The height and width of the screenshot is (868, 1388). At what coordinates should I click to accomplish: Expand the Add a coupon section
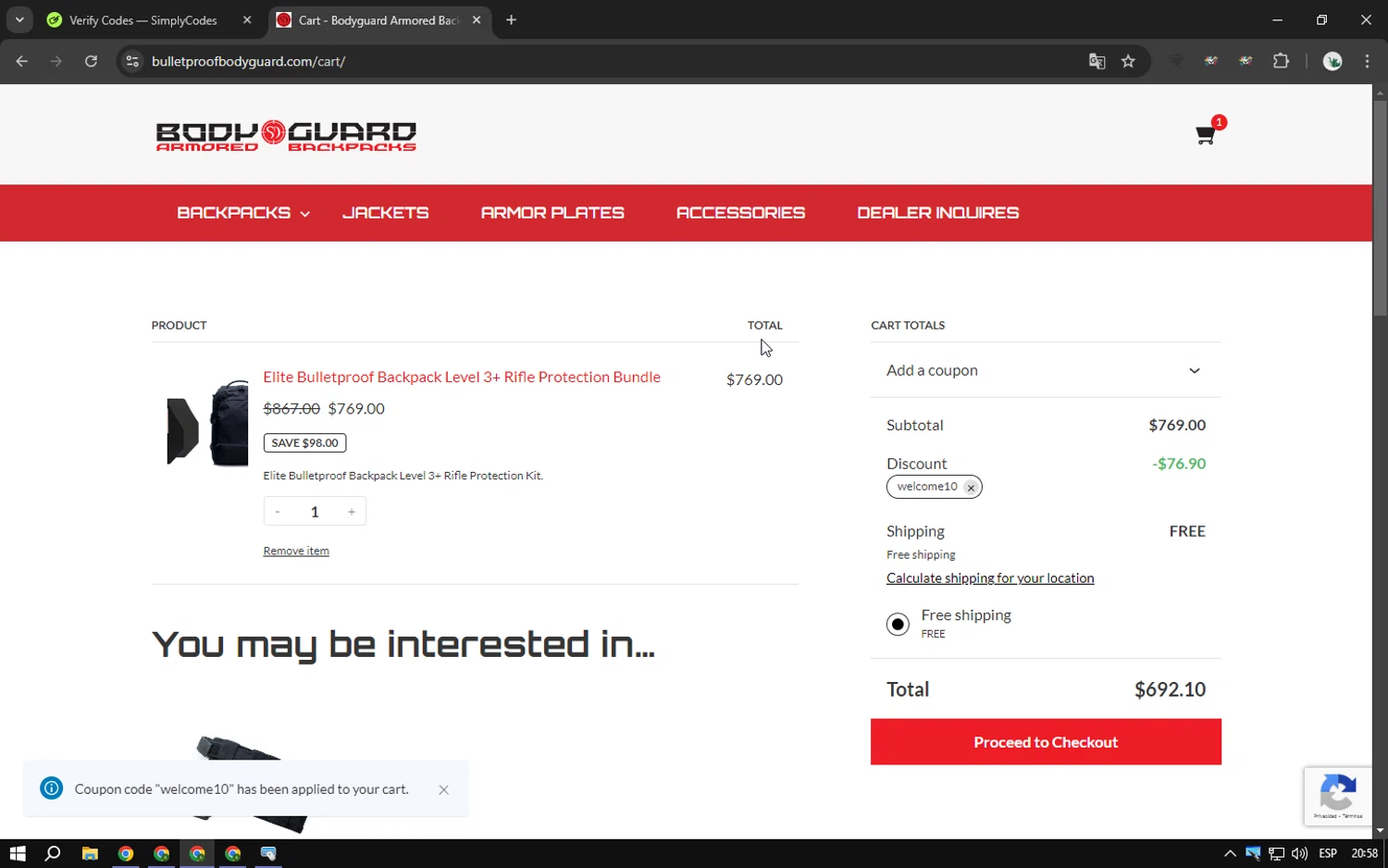point(1046,370)
